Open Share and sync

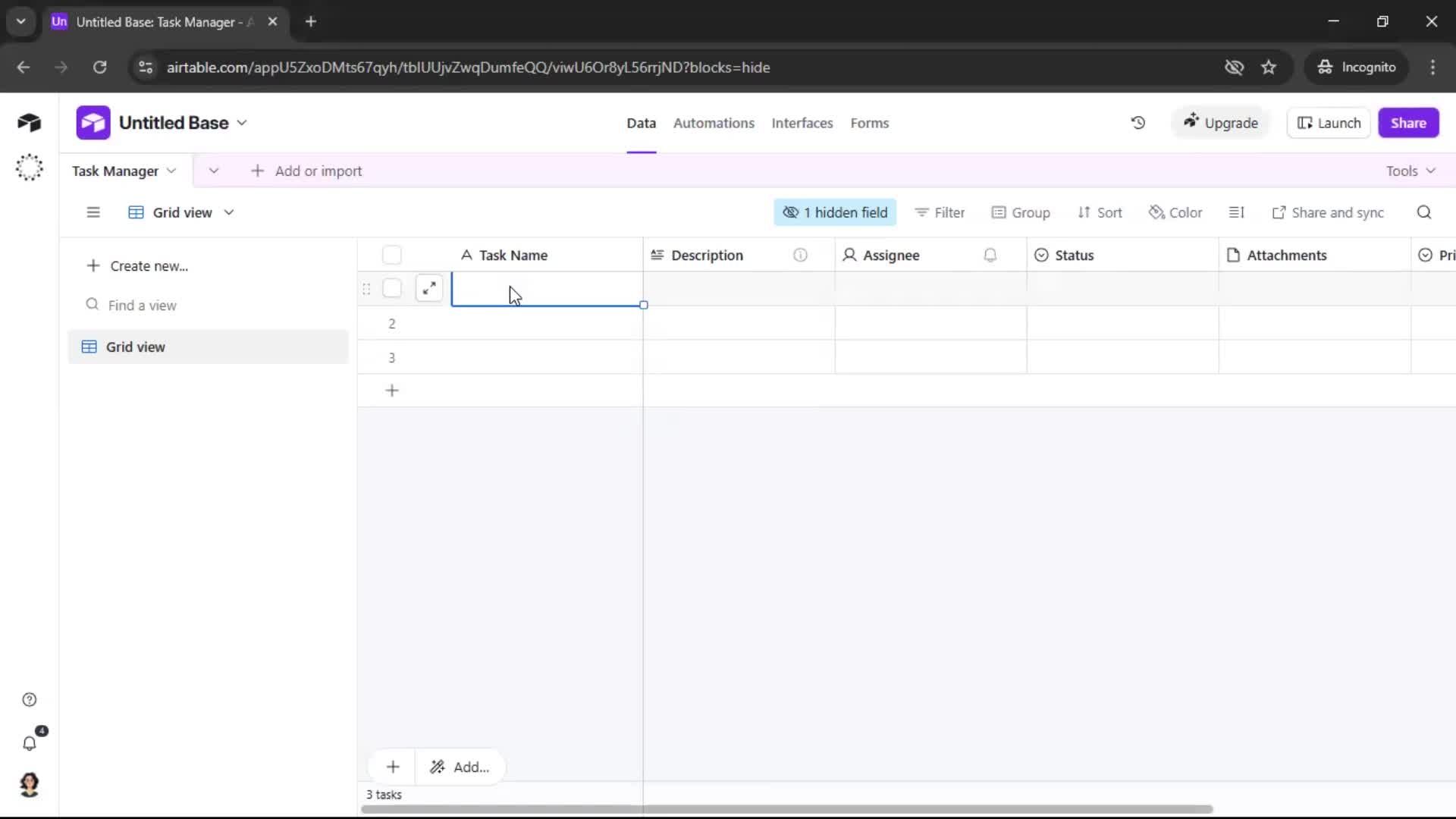tap(1328, 212)
